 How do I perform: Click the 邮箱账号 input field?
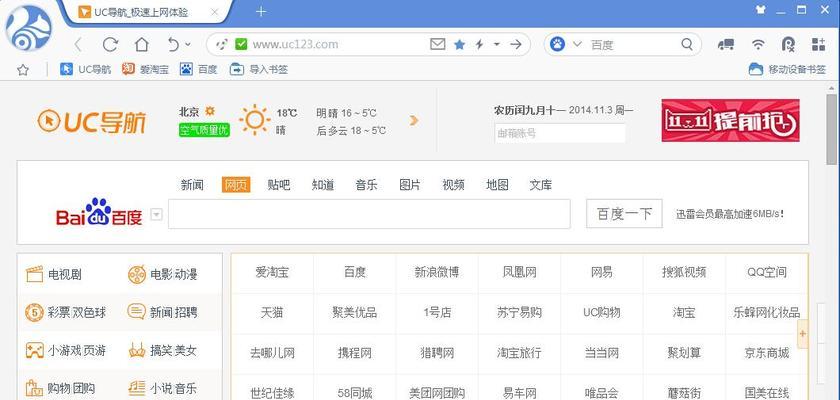[559, 133]
